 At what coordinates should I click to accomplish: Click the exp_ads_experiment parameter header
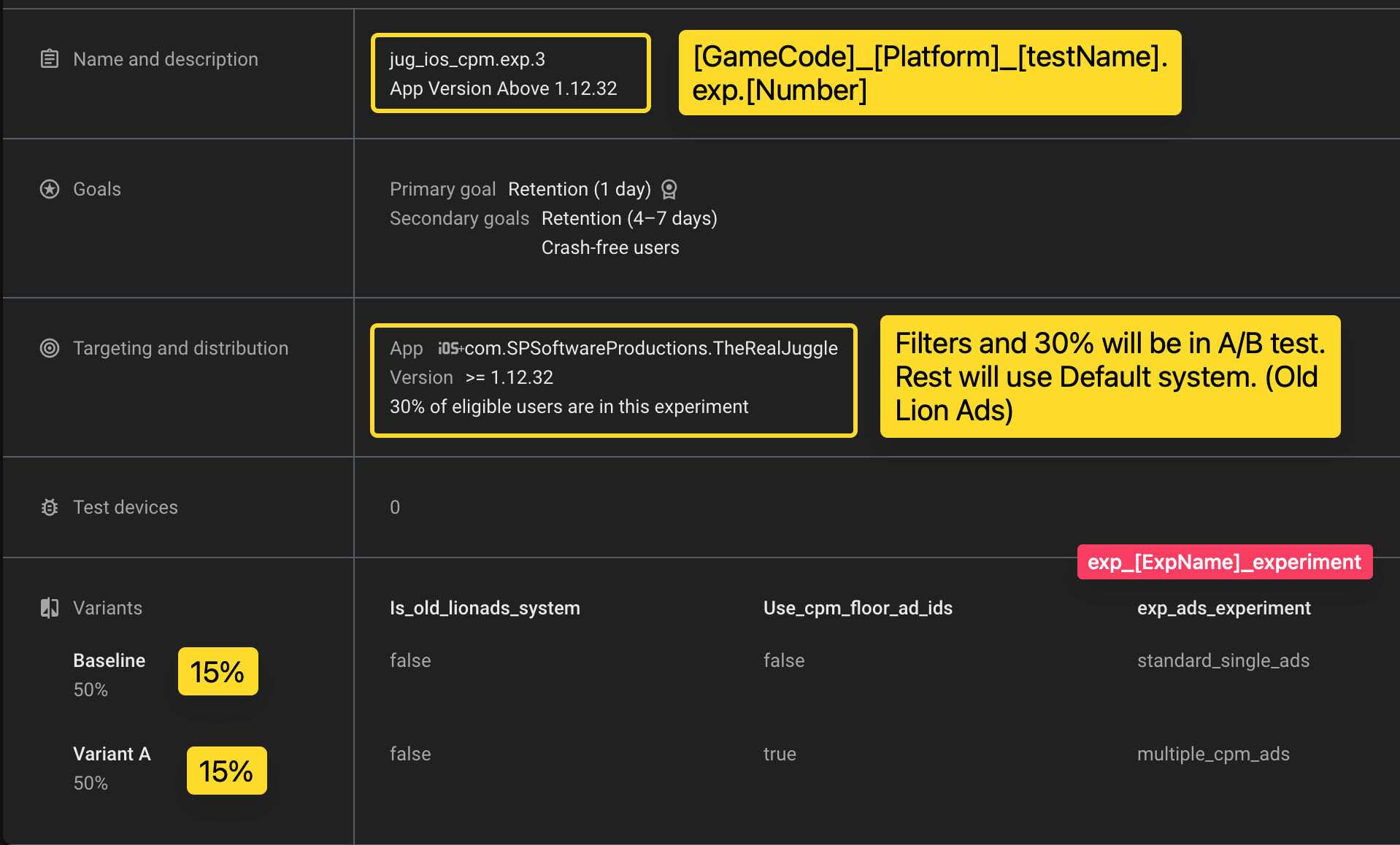pos(1223,608)
